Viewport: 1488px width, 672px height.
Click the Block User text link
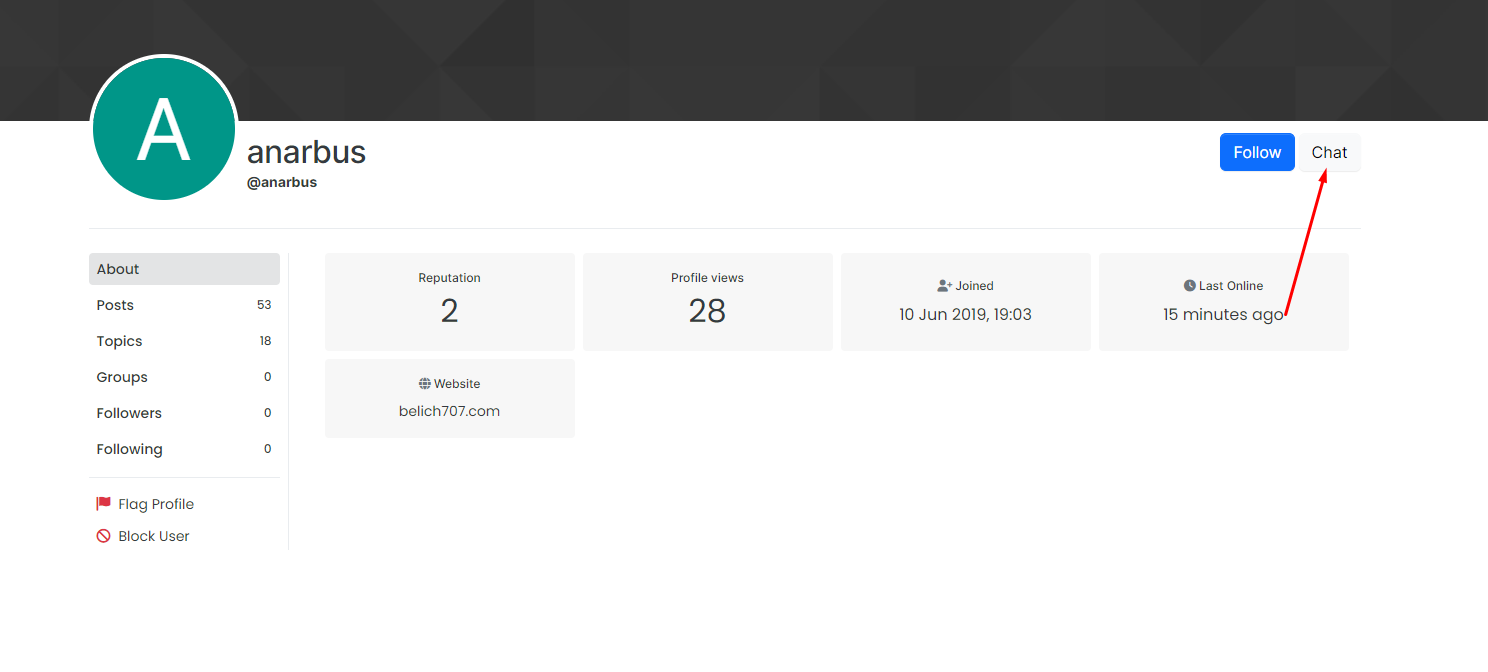pos(154,536)
